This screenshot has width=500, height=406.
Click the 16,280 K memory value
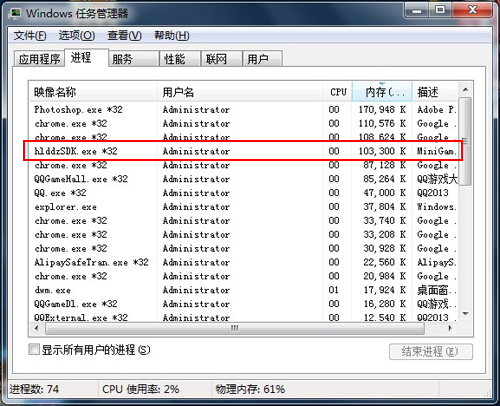(384, 304)
